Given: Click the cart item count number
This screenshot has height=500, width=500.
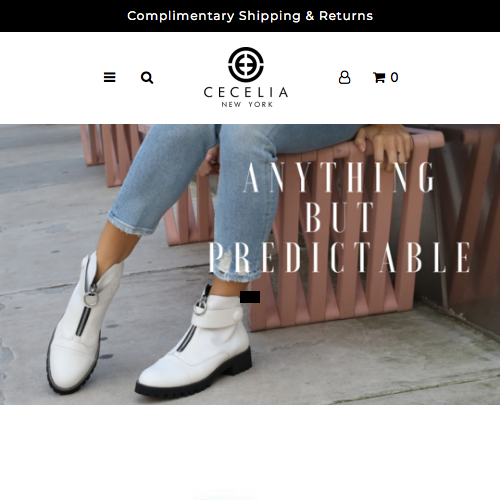Looking at the screenshot, I should click(x=394, y=77).
